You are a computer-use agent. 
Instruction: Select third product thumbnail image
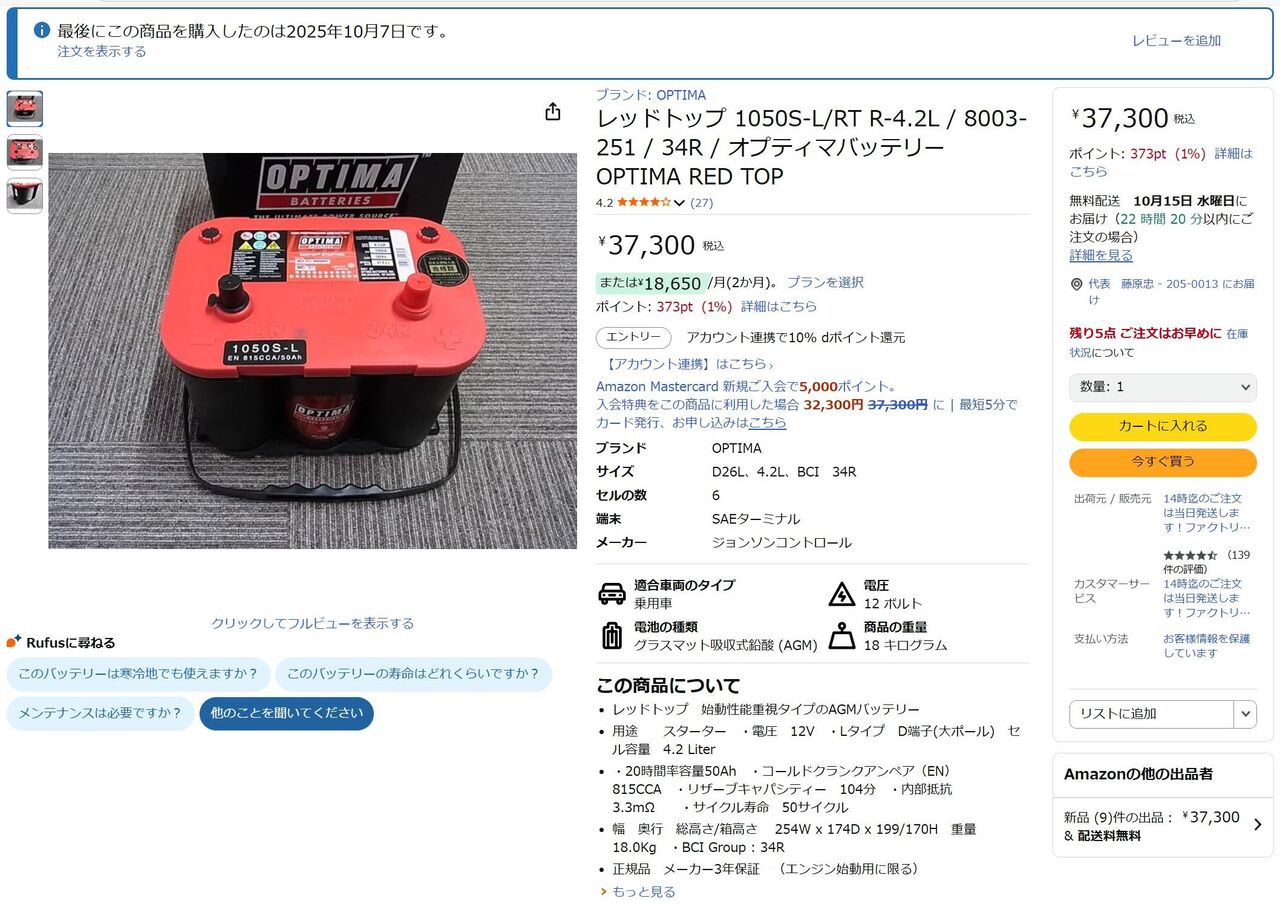(x=25, y=195)
